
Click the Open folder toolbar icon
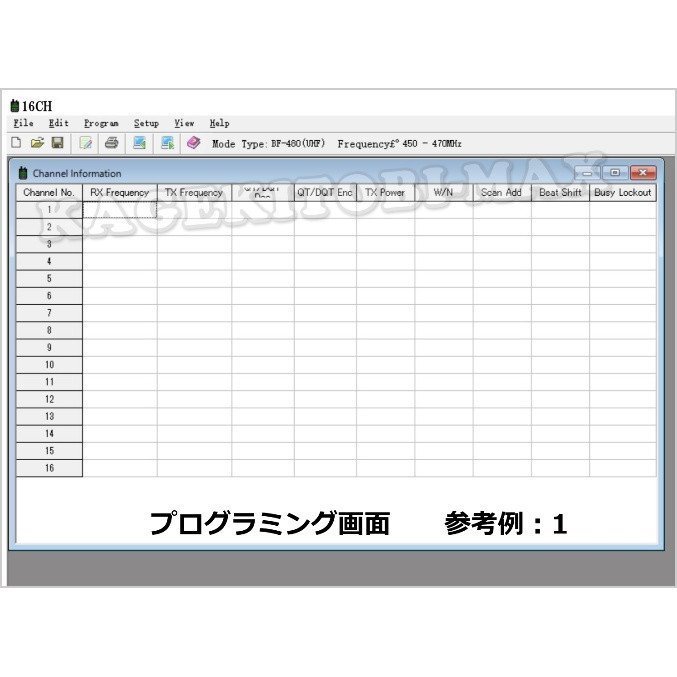tap(37, 142)
